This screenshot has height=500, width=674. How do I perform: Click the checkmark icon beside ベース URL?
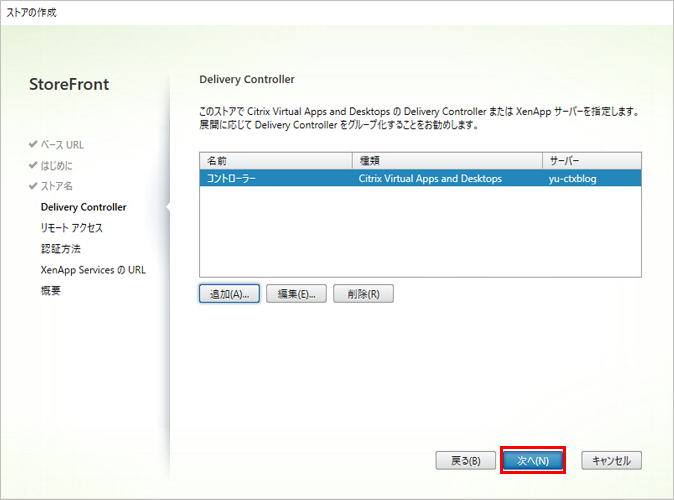tap(33, 145)
